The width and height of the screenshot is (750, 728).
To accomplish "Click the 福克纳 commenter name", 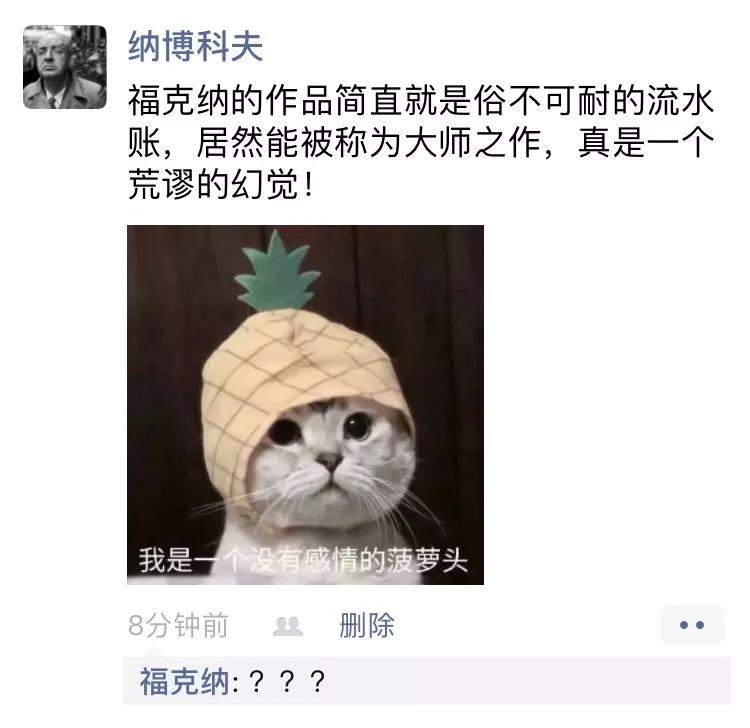I will [185, 681].
